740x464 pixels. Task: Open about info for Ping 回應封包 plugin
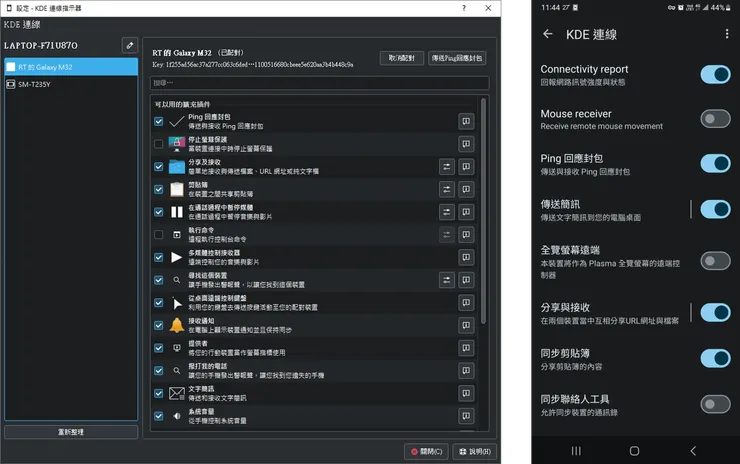[x=466, y=121]
